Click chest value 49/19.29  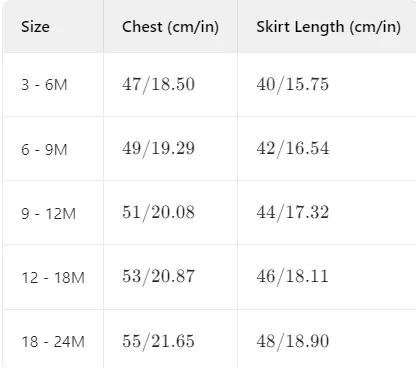[x=158, y=148]
